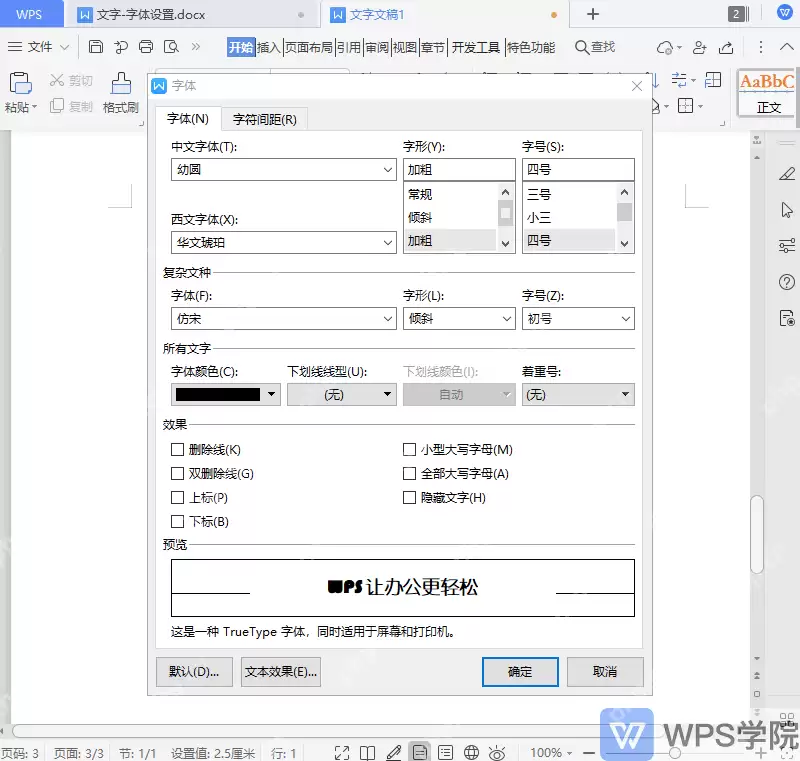Expand the 着重号 emphasis mark dropdown
This screenshot has height=761, width=800.
click(x=578, y=394)
